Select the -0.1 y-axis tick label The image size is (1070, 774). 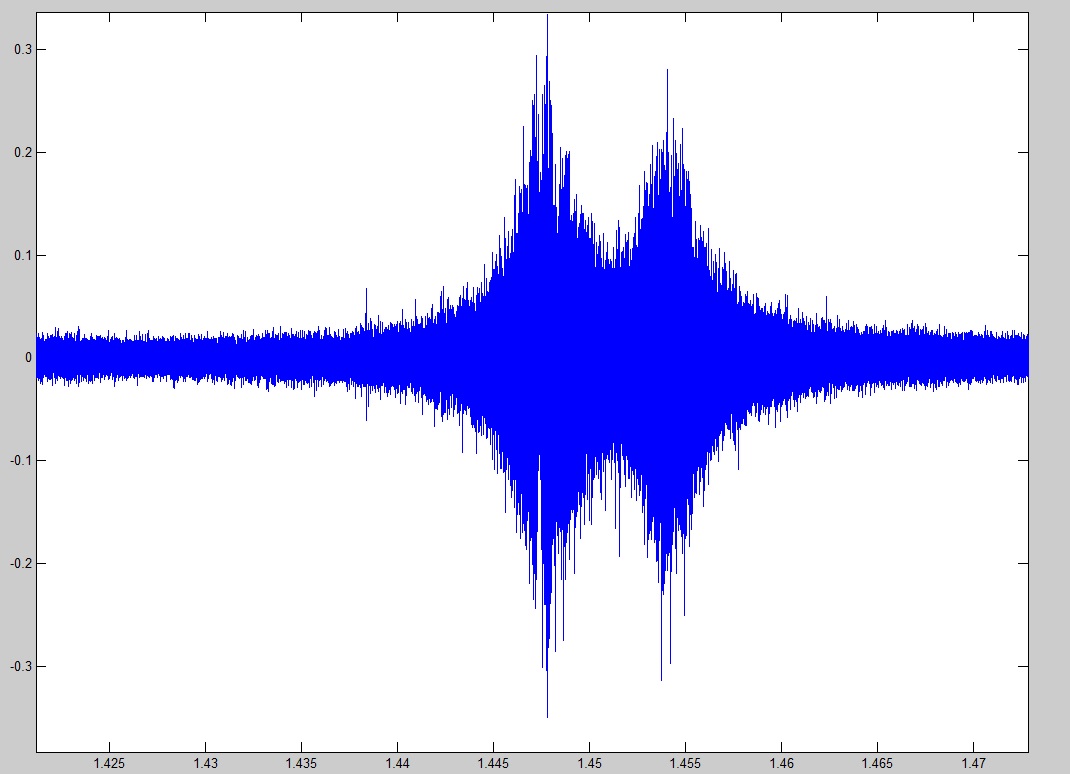pos(18,461)
